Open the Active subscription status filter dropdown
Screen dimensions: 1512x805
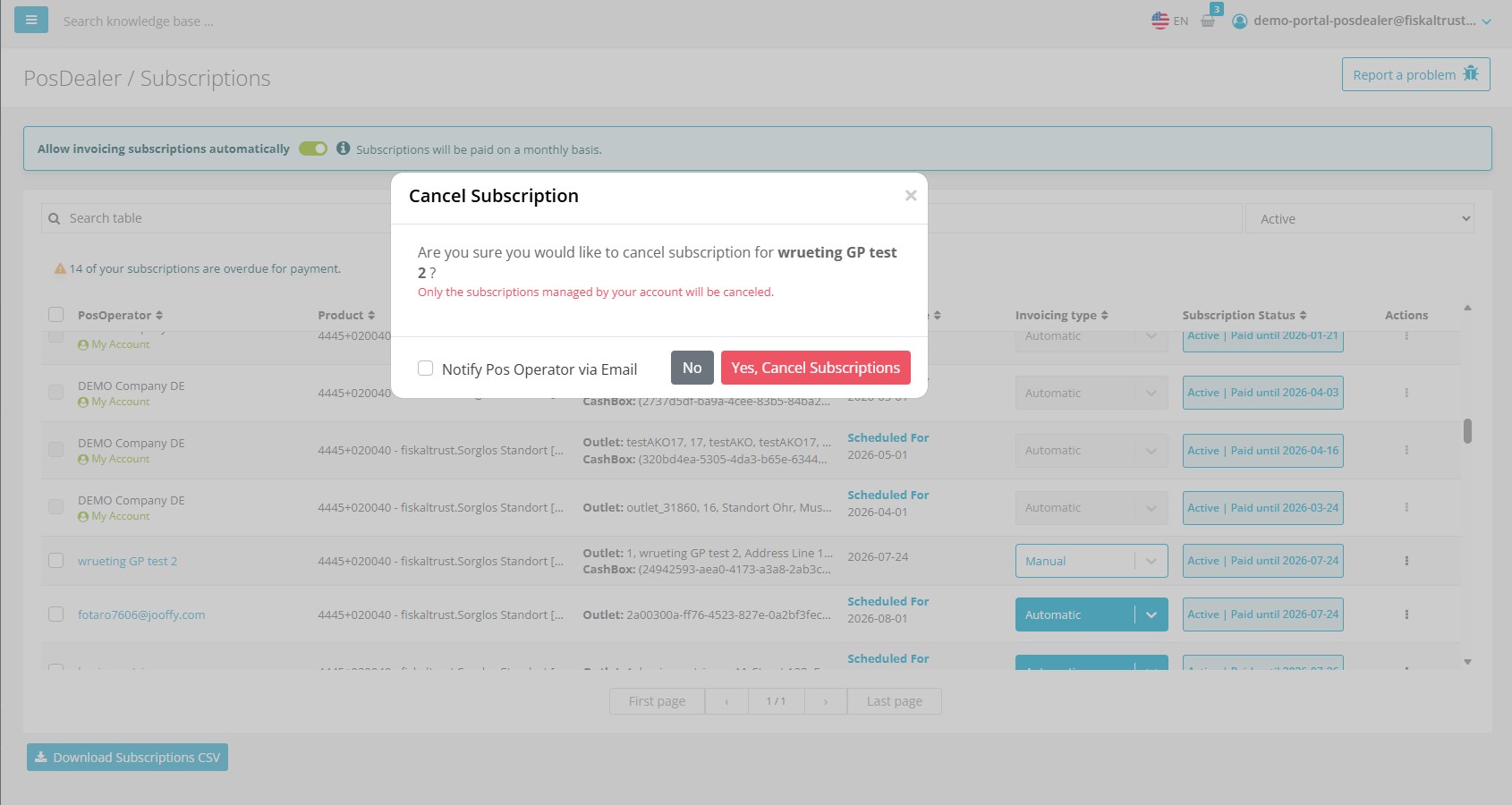(x=1359, y=217)
